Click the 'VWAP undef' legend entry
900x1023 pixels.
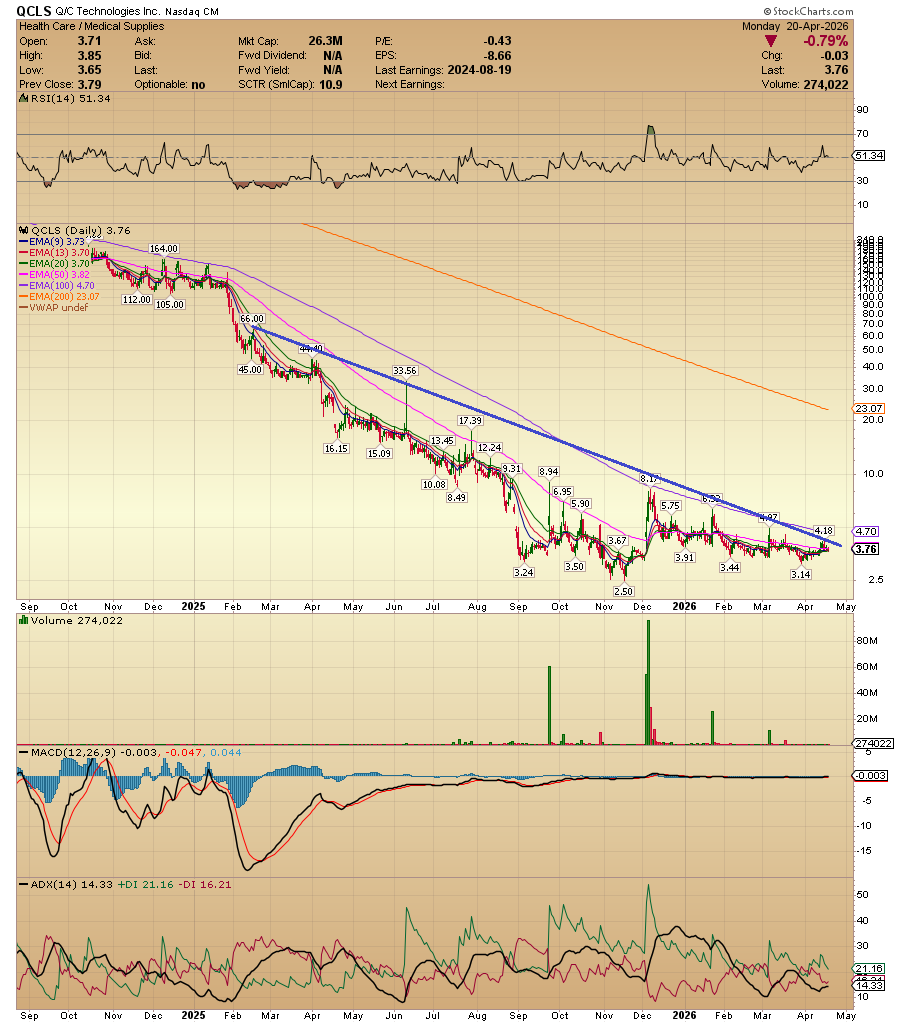[x=54, y=307]
